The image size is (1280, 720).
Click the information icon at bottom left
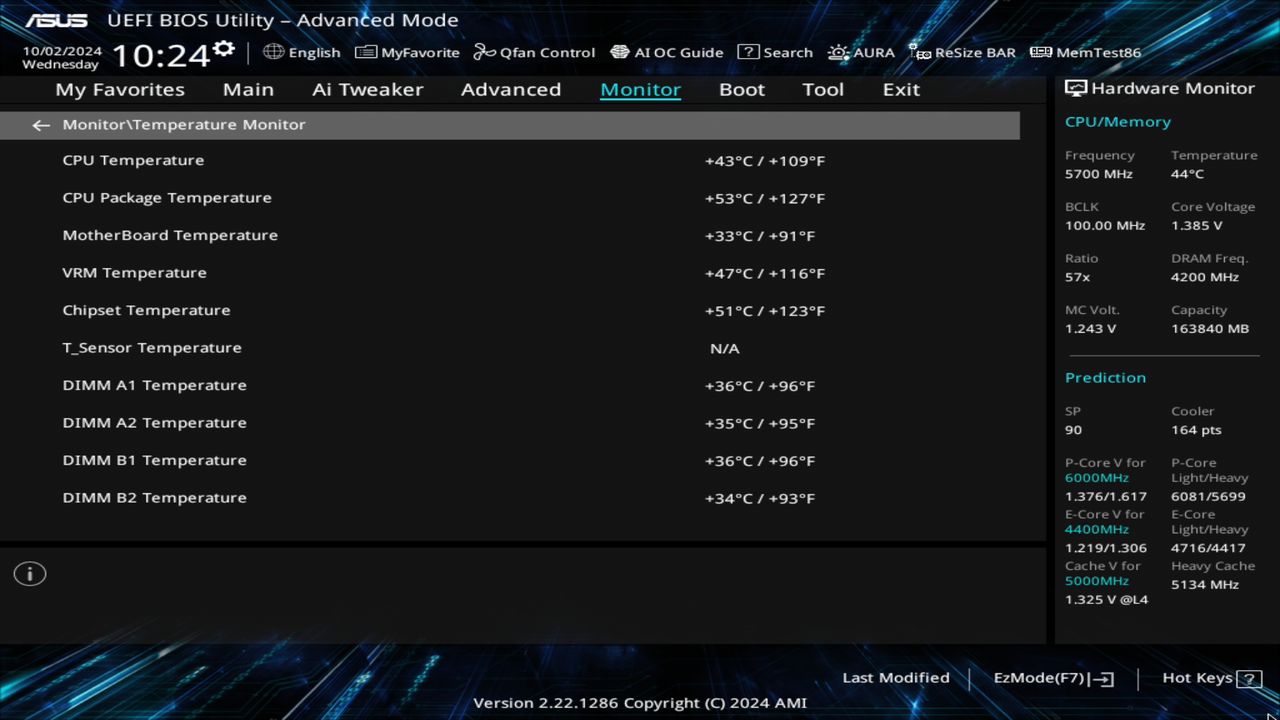(x=30, y=573)
